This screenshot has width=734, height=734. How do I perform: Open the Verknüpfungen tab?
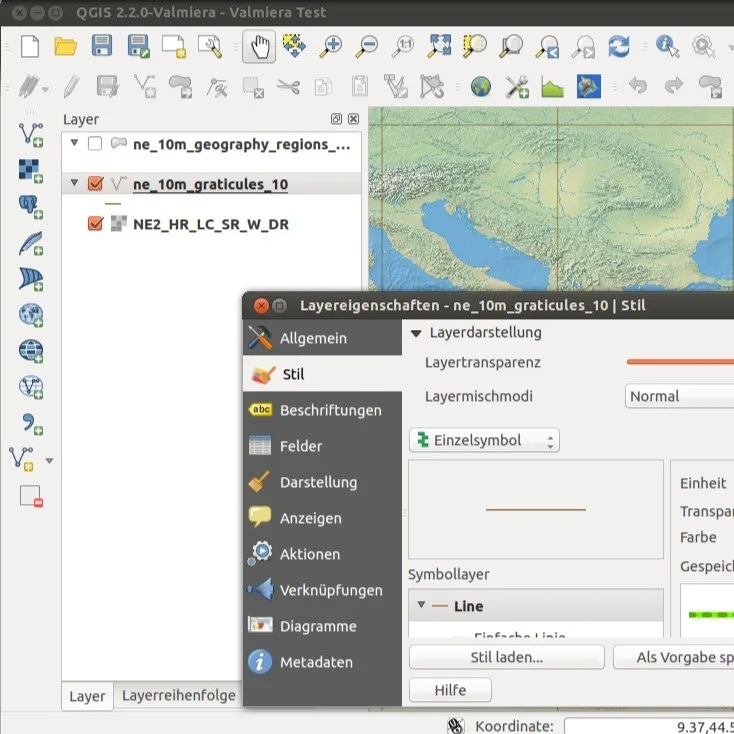pos(322,590)
